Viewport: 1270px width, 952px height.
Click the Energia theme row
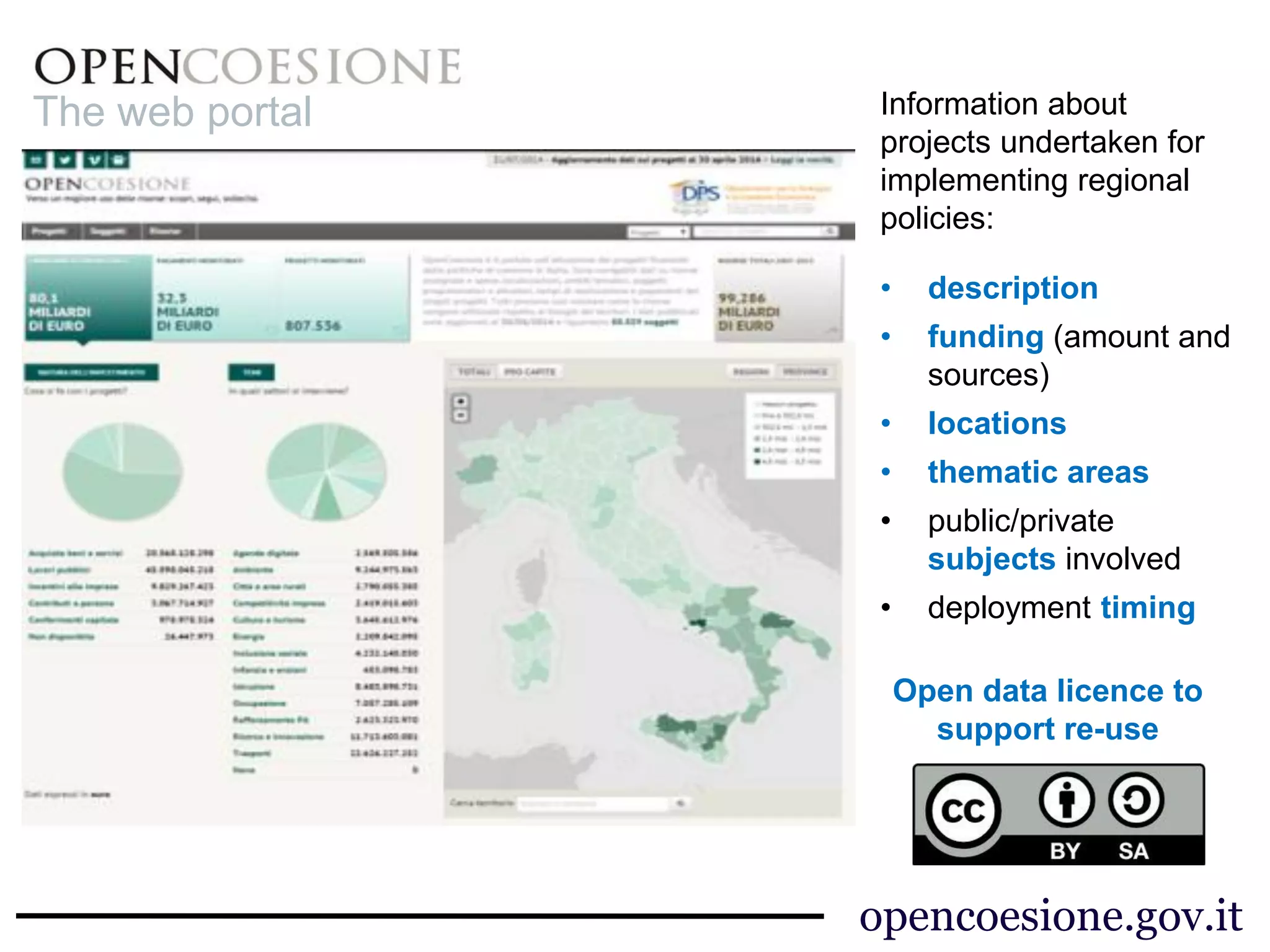pos(326,637)
